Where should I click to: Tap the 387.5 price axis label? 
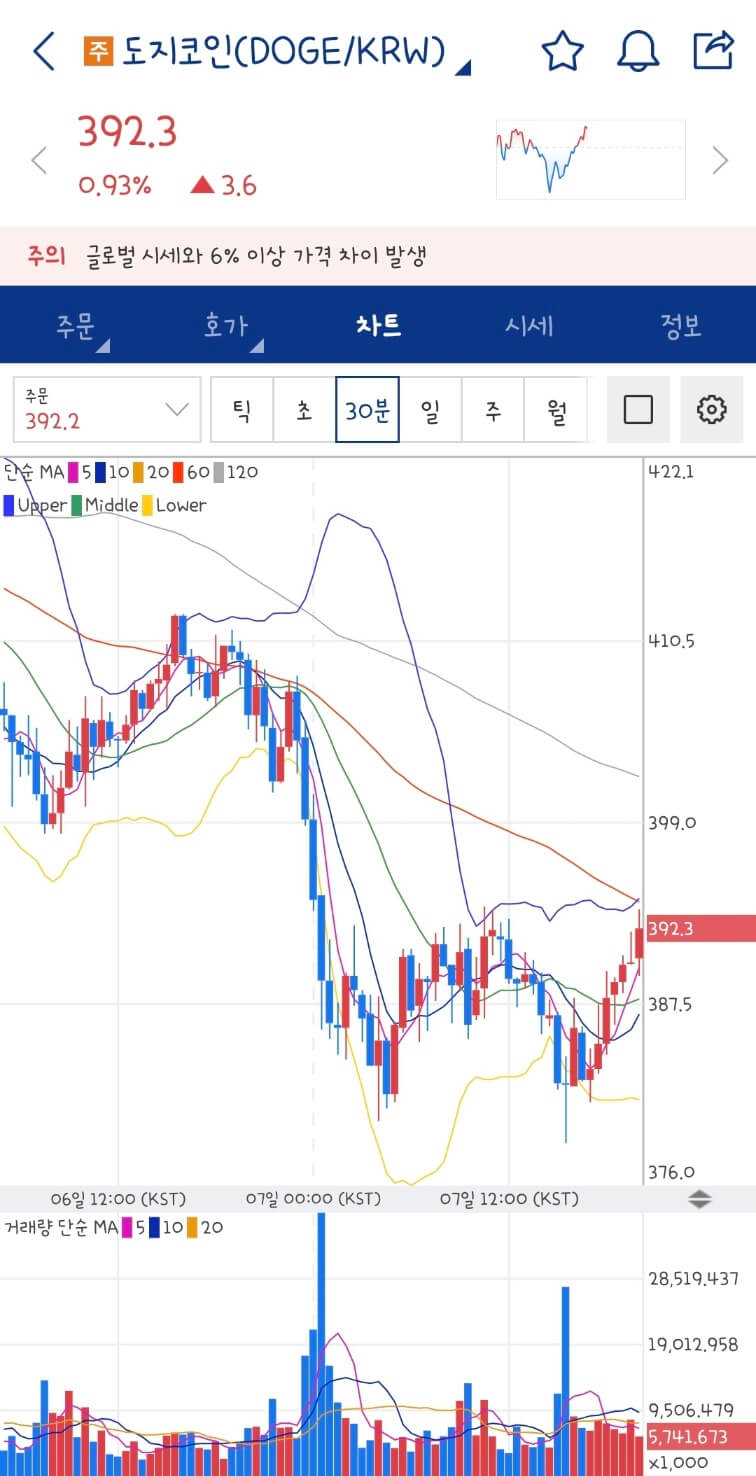coord(671,1004)
